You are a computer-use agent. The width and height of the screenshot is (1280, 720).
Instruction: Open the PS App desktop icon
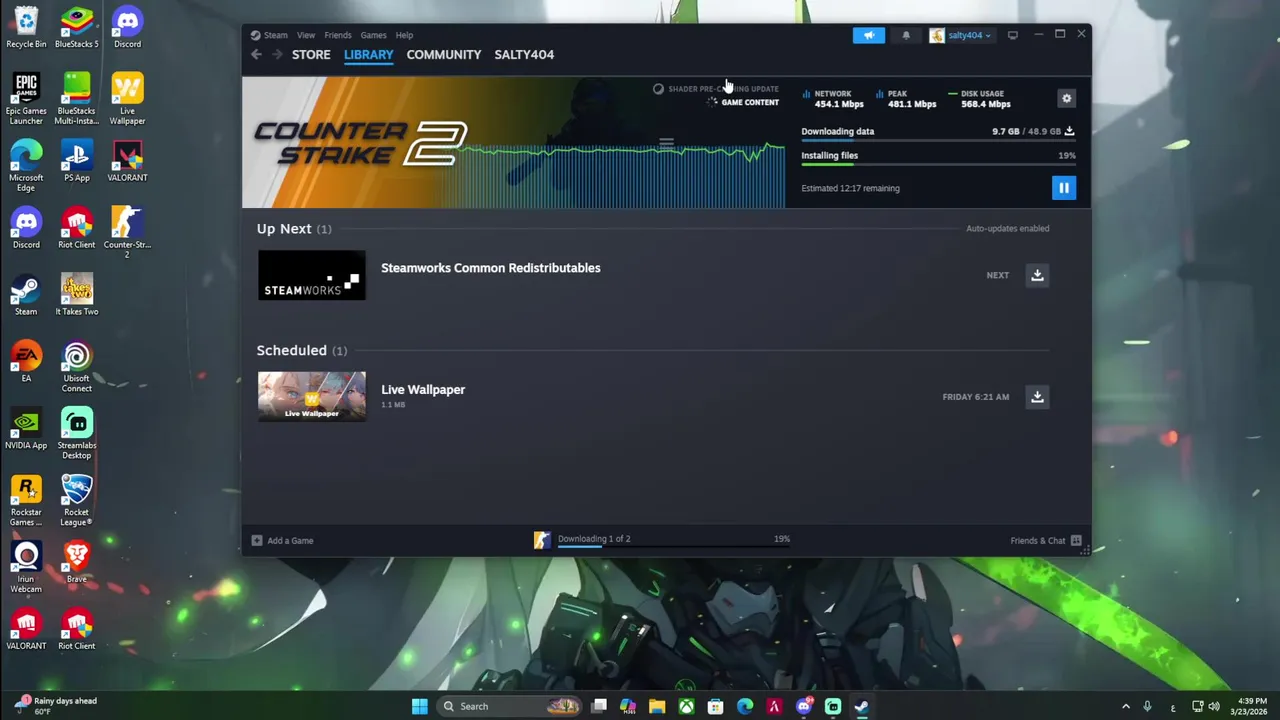[x=77, y=162]
